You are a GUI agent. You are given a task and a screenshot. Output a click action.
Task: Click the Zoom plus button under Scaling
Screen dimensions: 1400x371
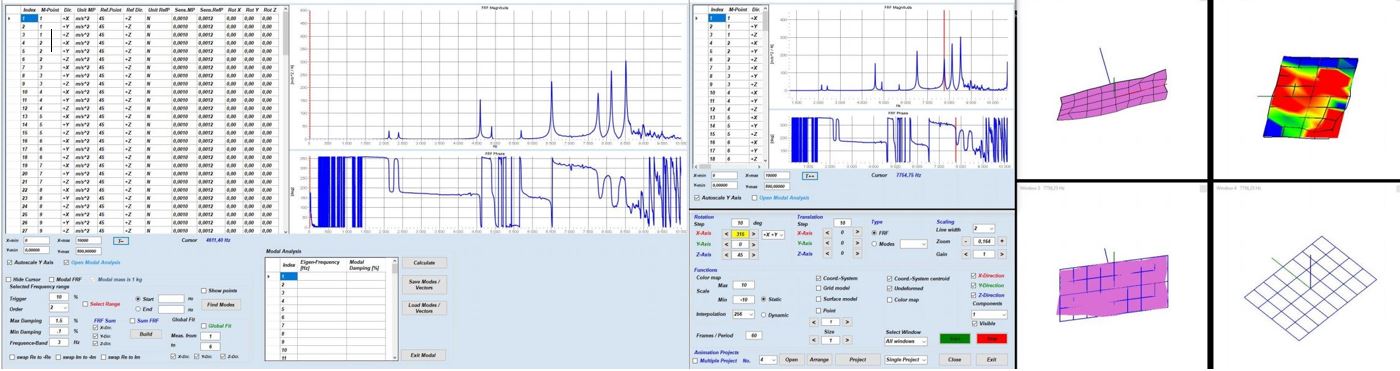coord(1002,241)
